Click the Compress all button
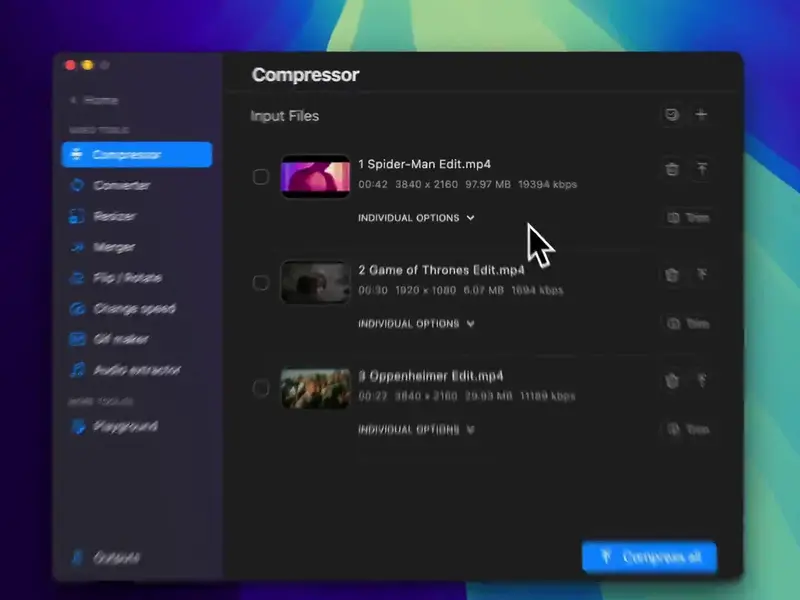The image size is (800, 600). (x=649, y=557)
